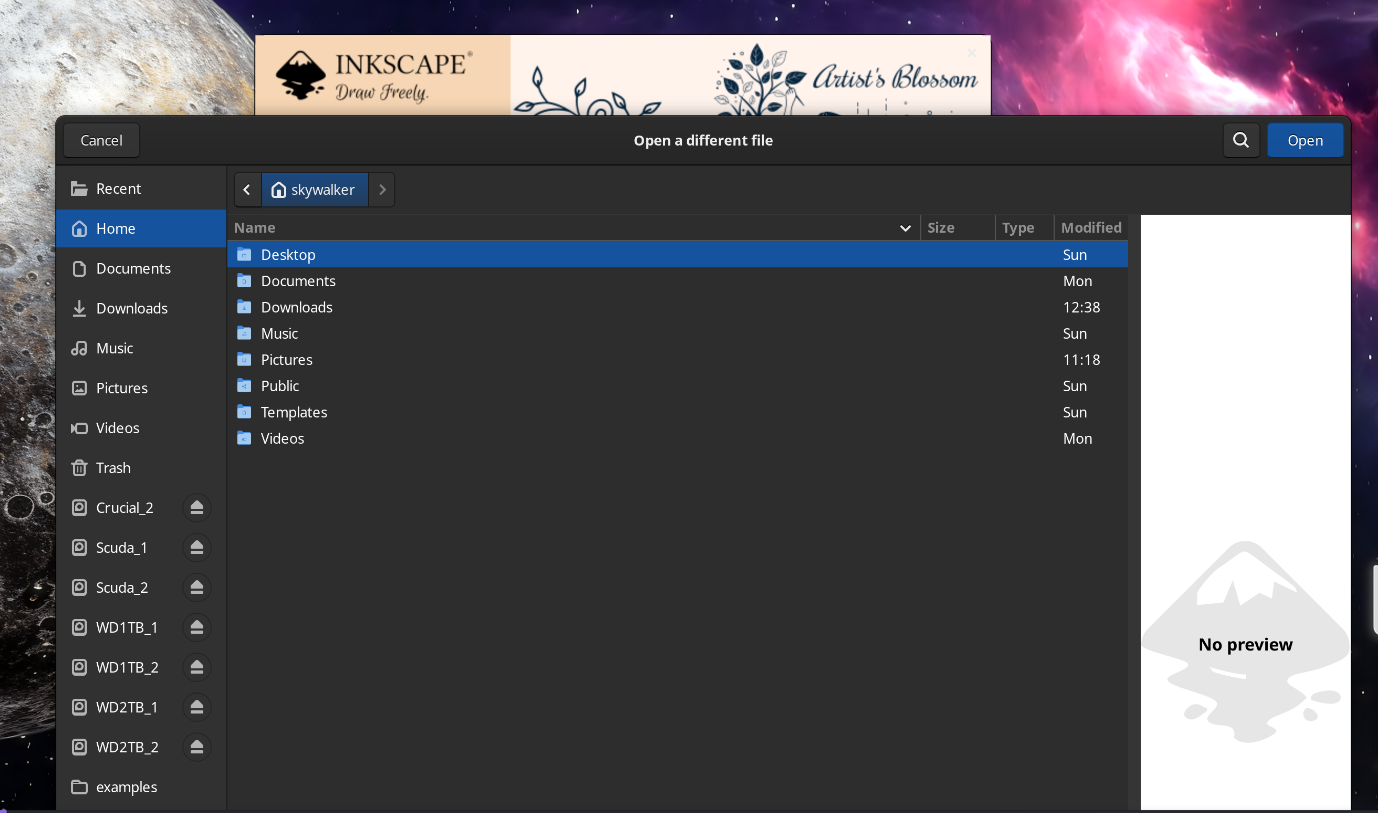Screen dimensions: 1378x813
Task: Select the Public folder in the file list
Action: [x=678, y=386]
